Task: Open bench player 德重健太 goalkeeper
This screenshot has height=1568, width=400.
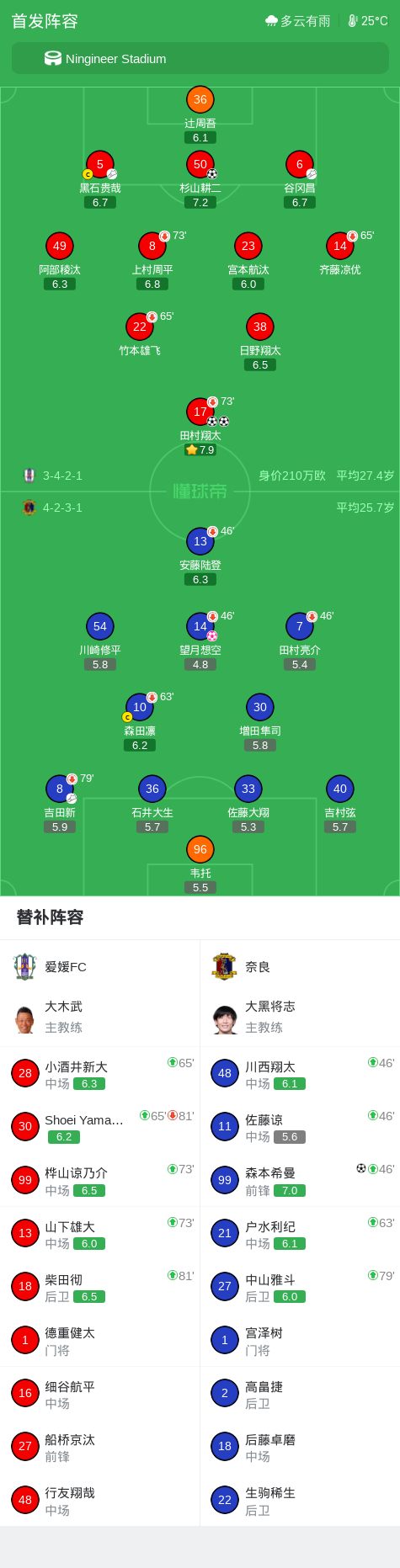Action: click(x=100, y=1340)
